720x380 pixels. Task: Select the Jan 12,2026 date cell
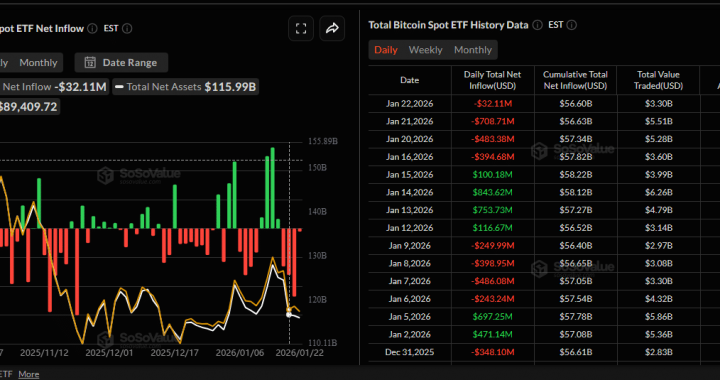click(410, 228)
